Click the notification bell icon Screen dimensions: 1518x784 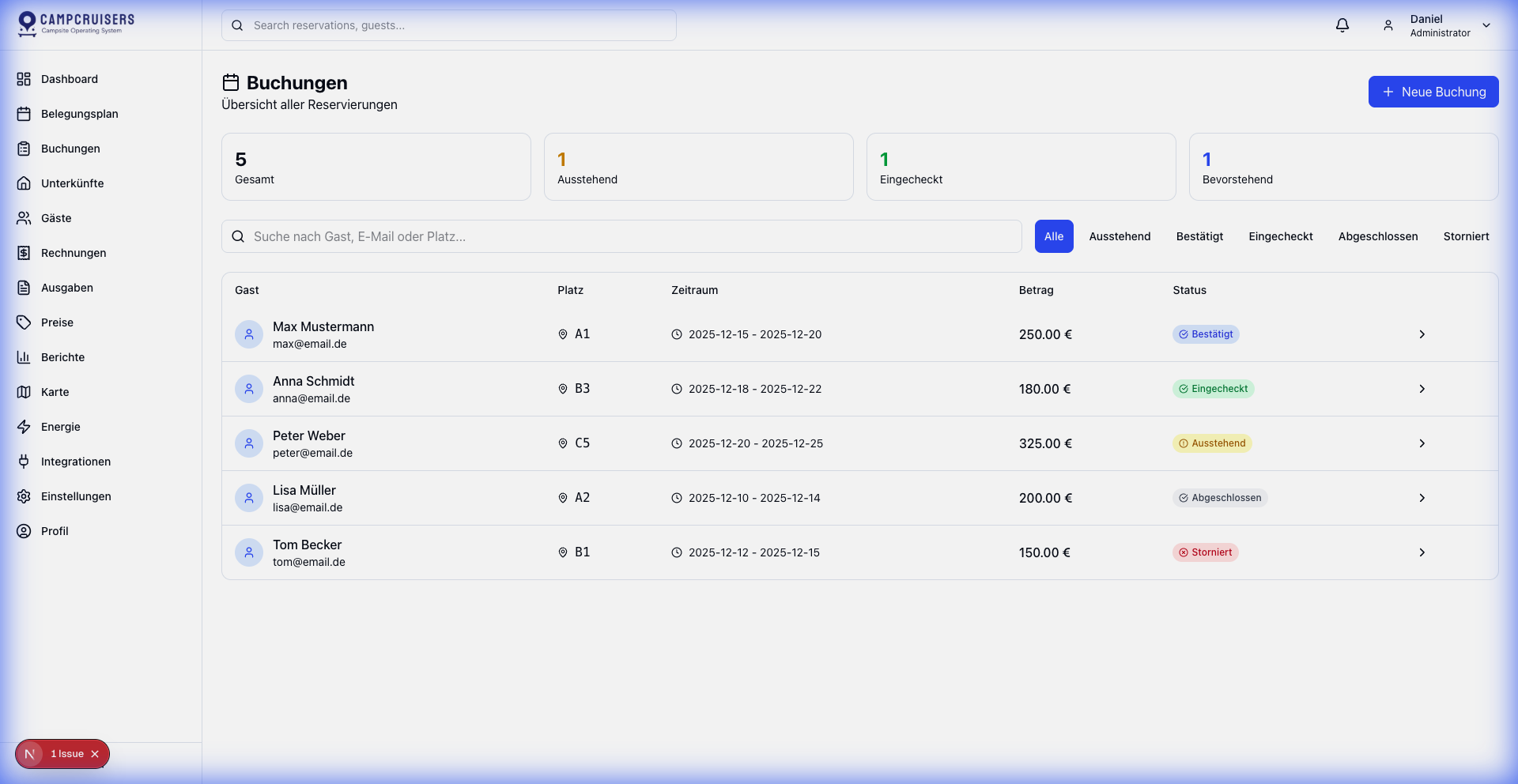[1342, 25]
